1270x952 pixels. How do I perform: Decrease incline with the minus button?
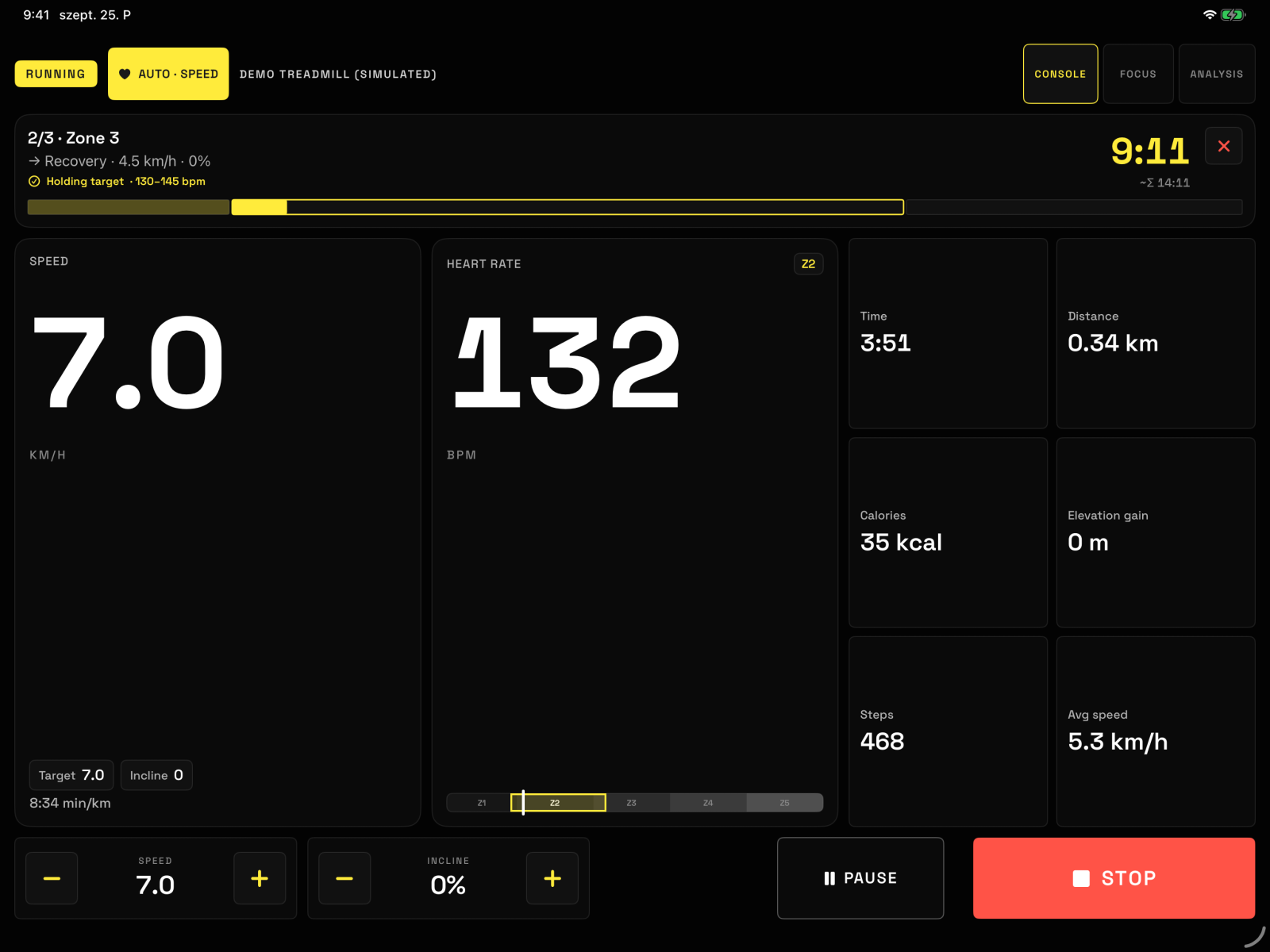point(344,878)
